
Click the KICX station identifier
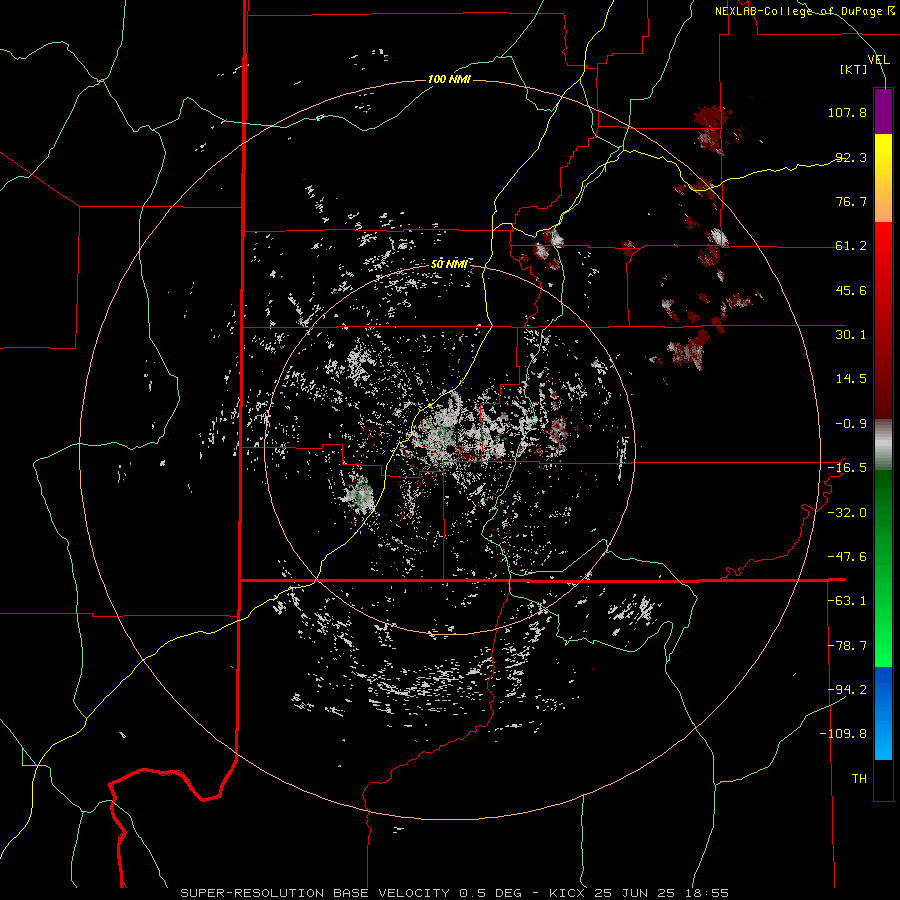pyautogui.click(x=568, y=893)
